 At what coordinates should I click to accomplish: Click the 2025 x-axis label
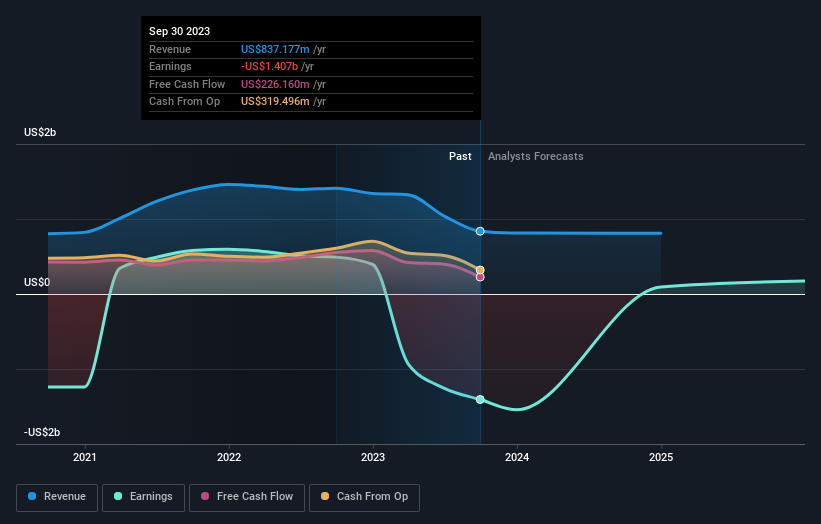click(661, 458)
